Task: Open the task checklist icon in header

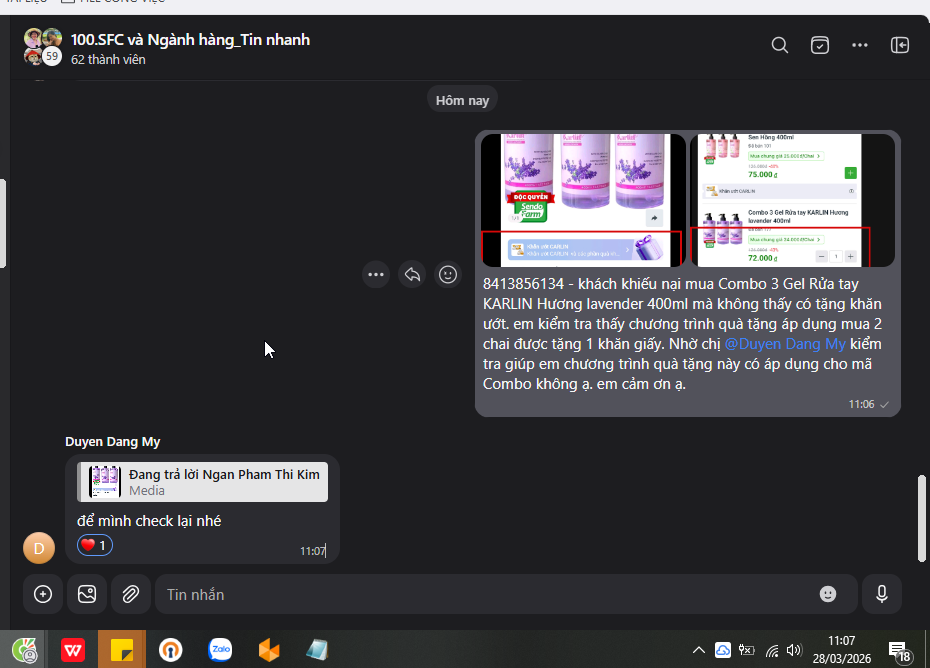Action: (x=820, y=45)
